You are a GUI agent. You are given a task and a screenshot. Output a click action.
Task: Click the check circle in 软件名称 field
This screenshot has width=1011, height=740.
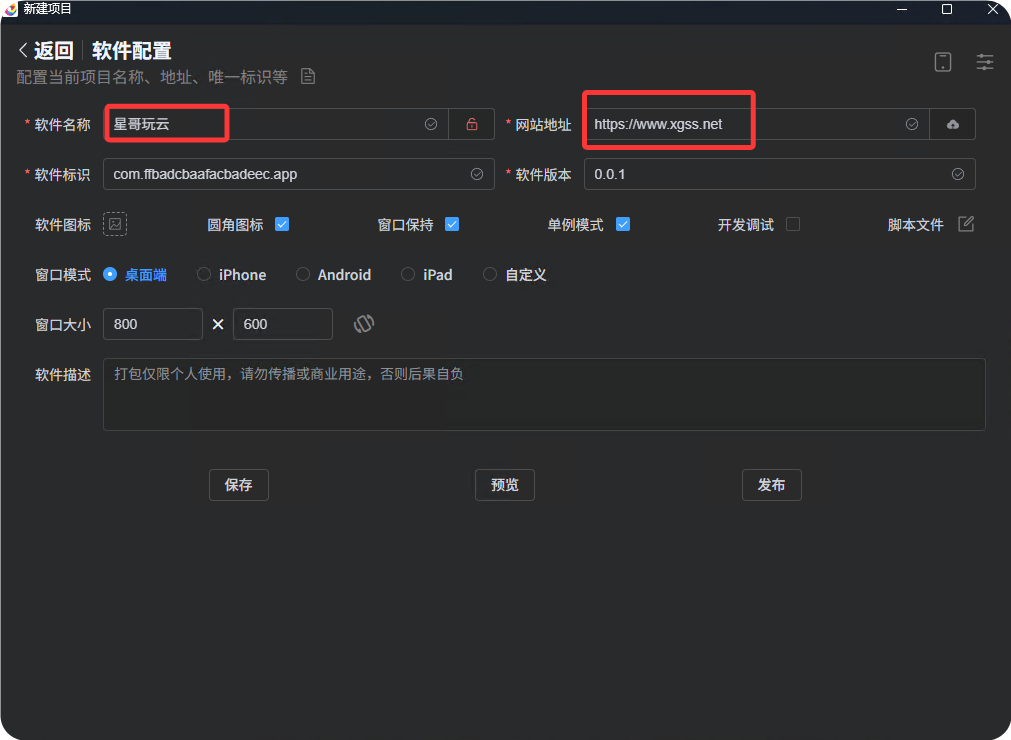(x=431, y=124)
